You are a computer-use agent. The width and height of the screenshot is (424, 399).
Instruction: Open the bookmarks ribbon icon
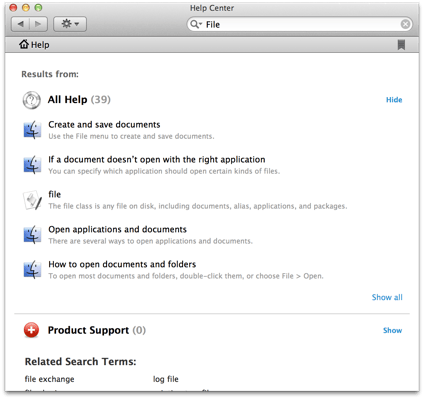coord(401,45)
